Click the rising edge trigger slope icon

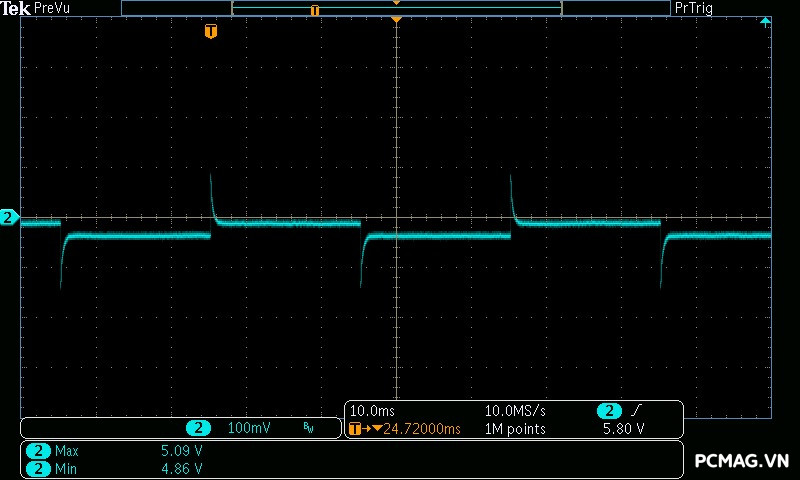pos(636,411)
